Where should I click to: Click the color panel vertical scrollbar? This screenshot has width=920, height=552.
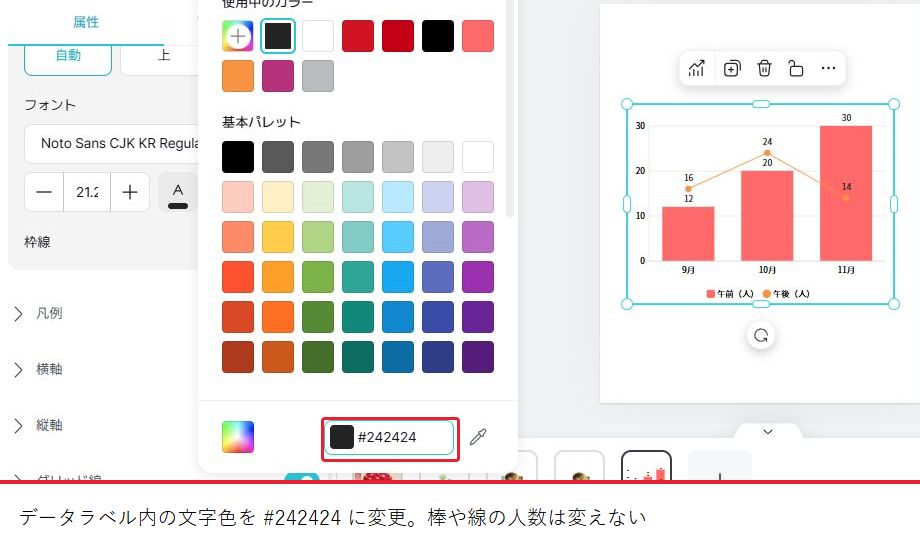[509, 109]
